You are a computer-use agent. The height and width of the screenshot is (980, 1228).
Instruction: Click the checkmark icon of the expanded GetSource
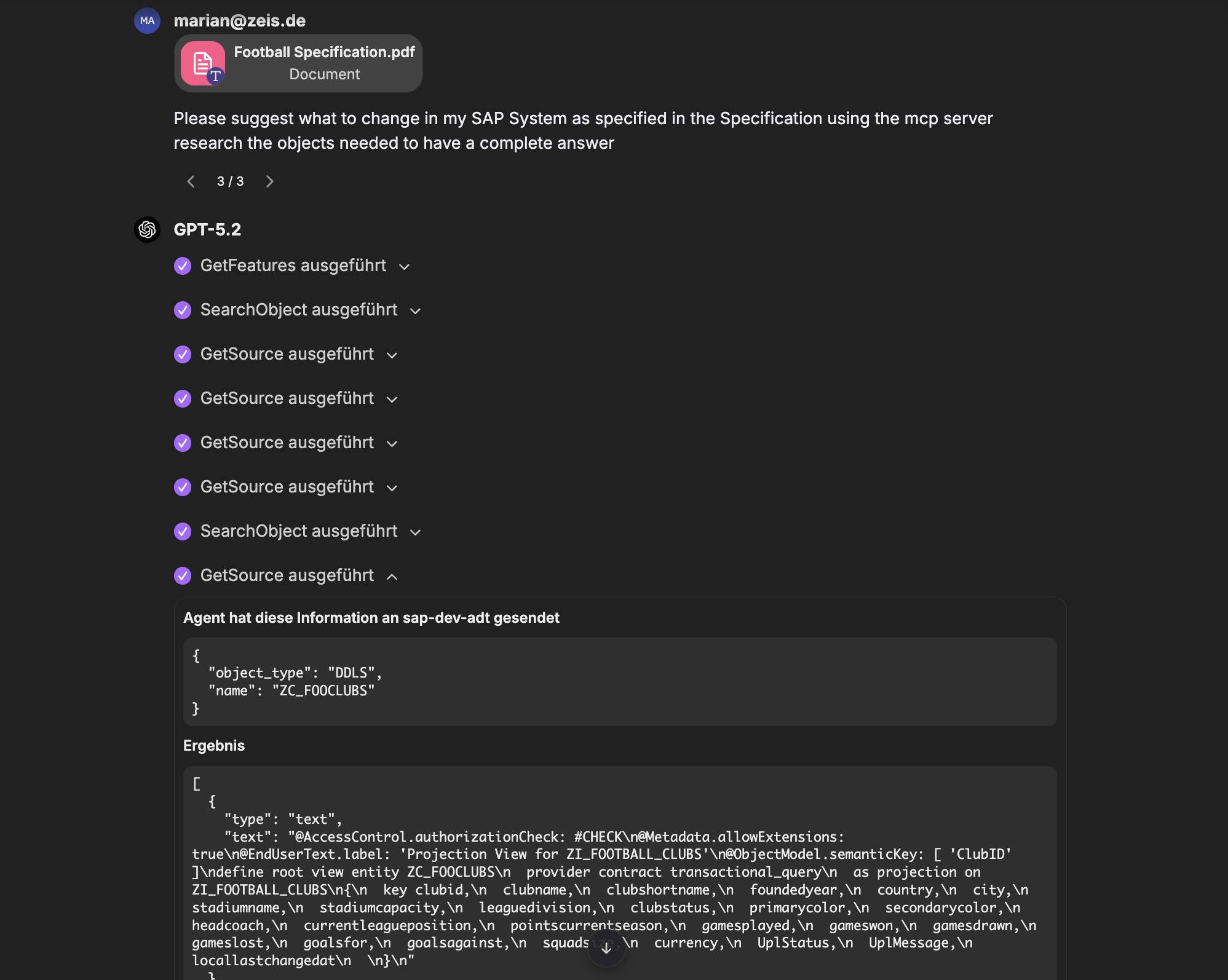(183, 576)
